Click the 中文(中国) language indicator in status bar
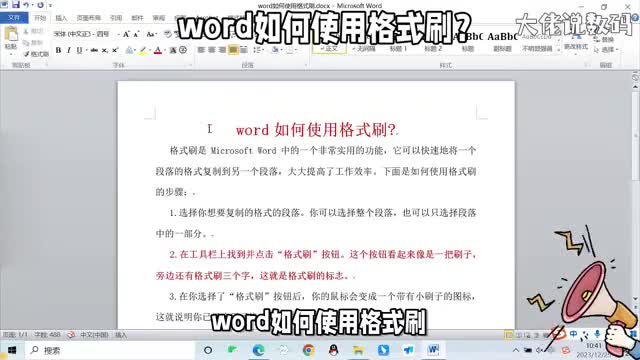 (x=94, y=335)
